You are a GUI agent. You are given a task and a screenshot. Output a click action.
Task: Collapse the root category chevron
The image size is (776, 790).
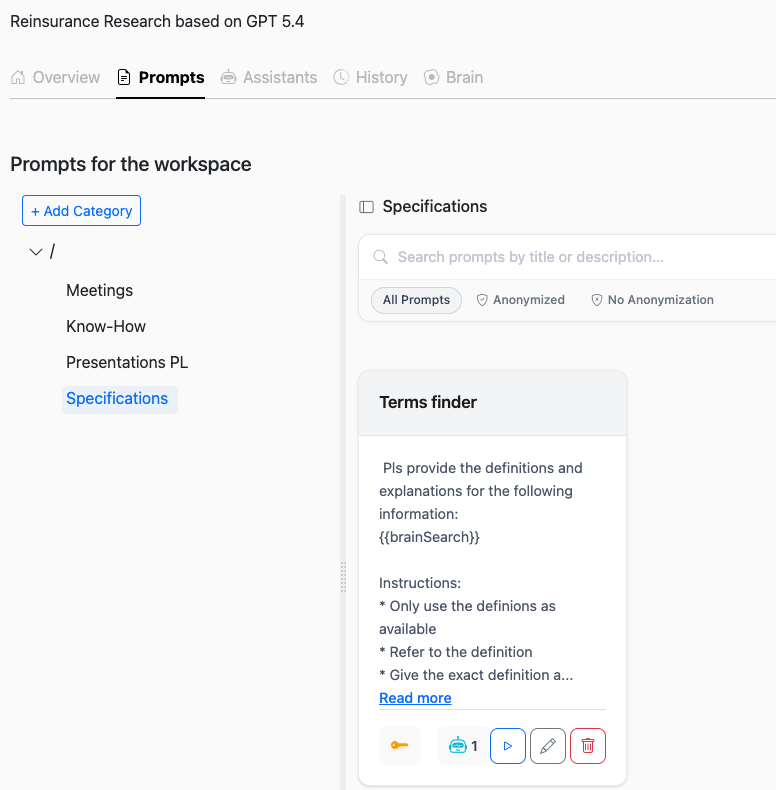point(36,251)
